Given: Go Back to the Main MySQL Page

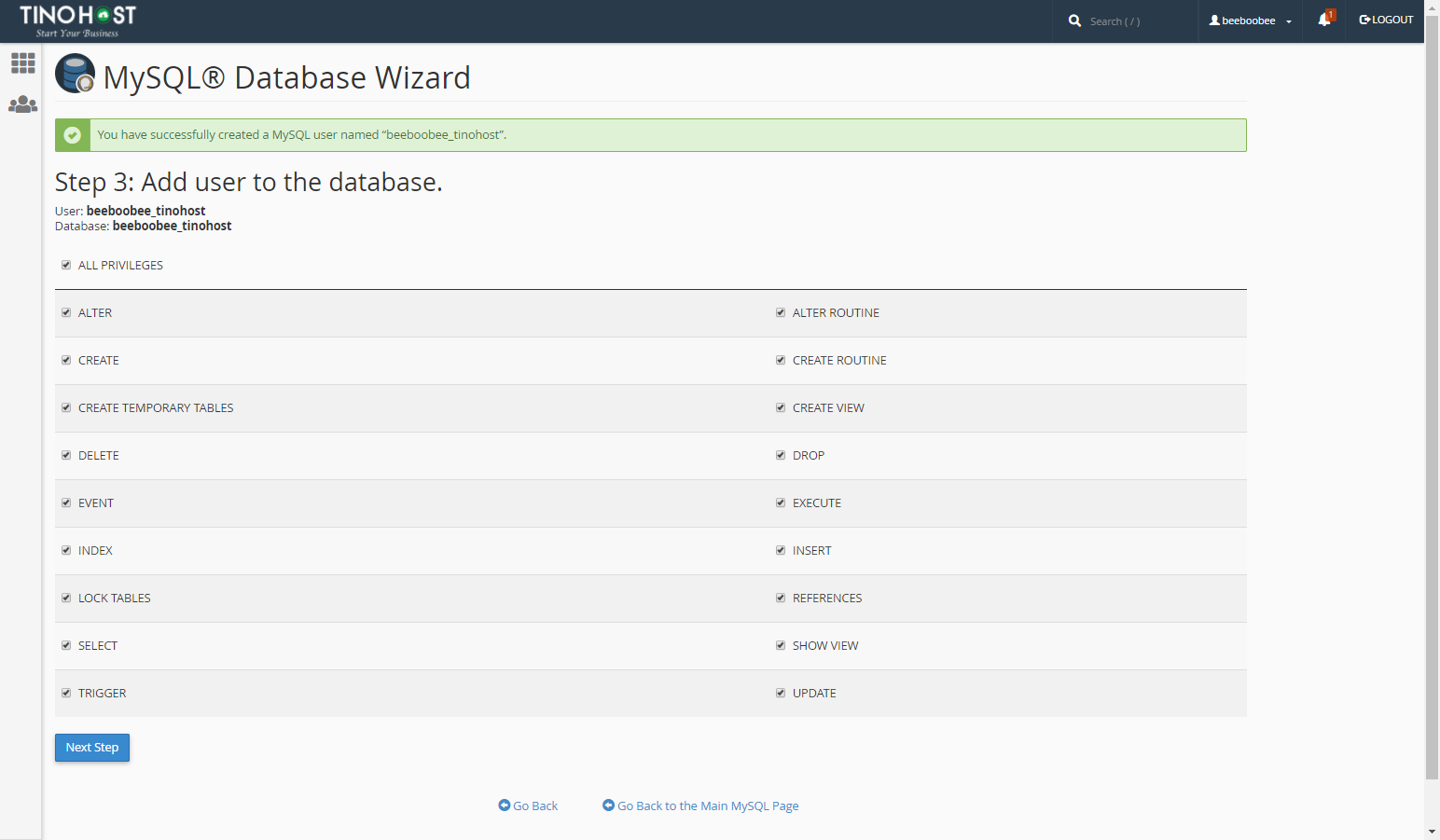Looking at the screenshot, I should (700, 806).
